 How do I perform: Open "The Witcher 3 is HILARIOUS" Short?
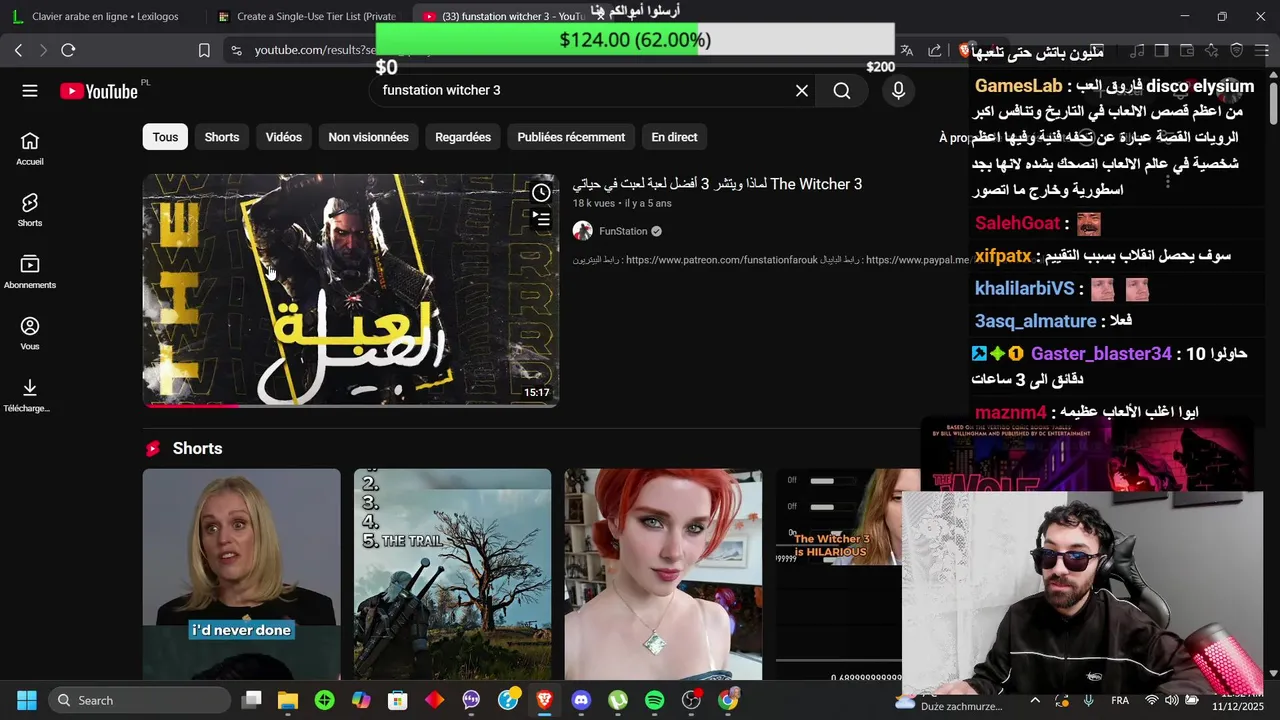tap(838, 574)
